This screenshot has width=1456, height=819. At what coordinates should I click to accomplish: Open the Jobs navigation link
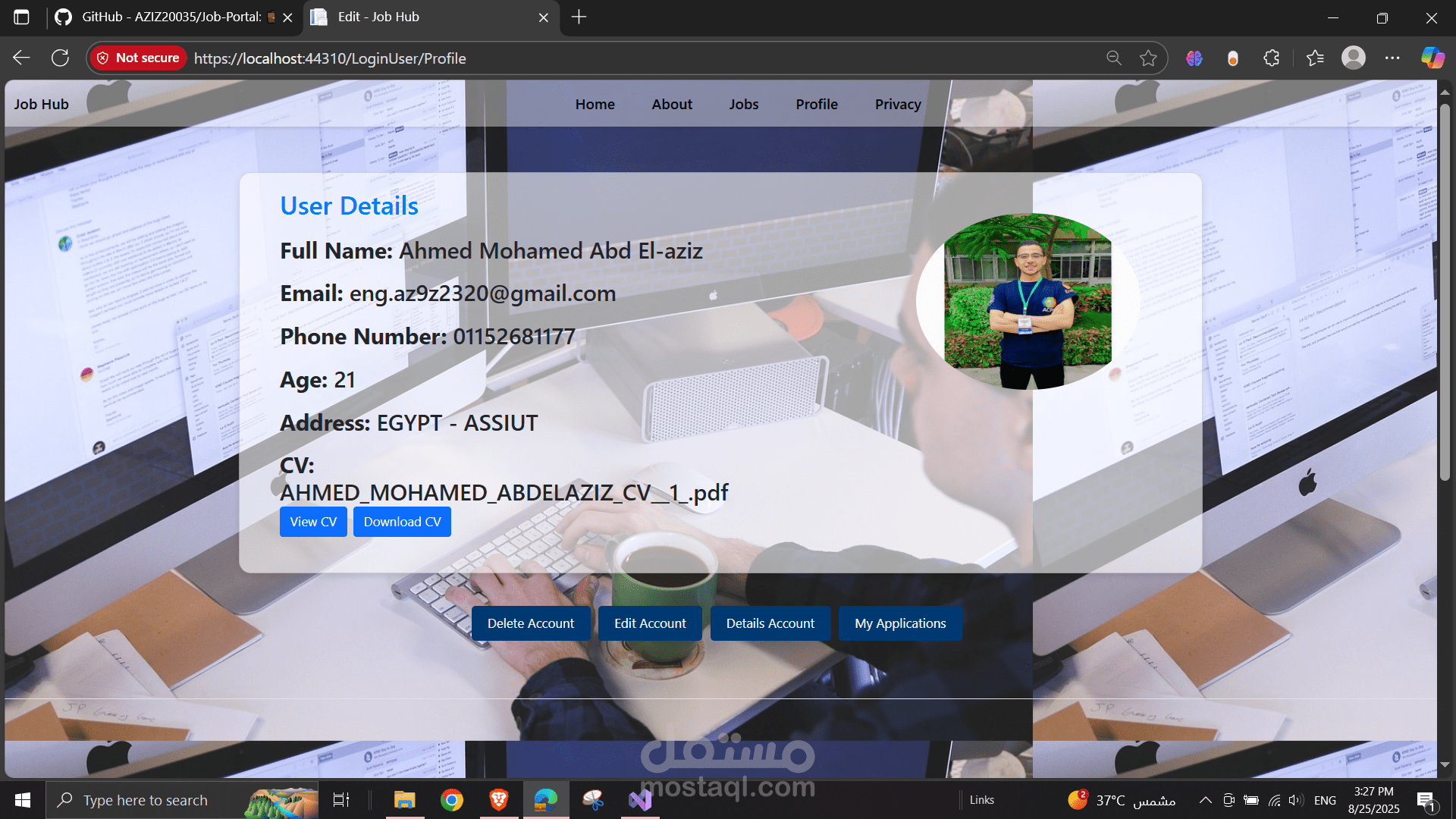(x=743, y=105)
